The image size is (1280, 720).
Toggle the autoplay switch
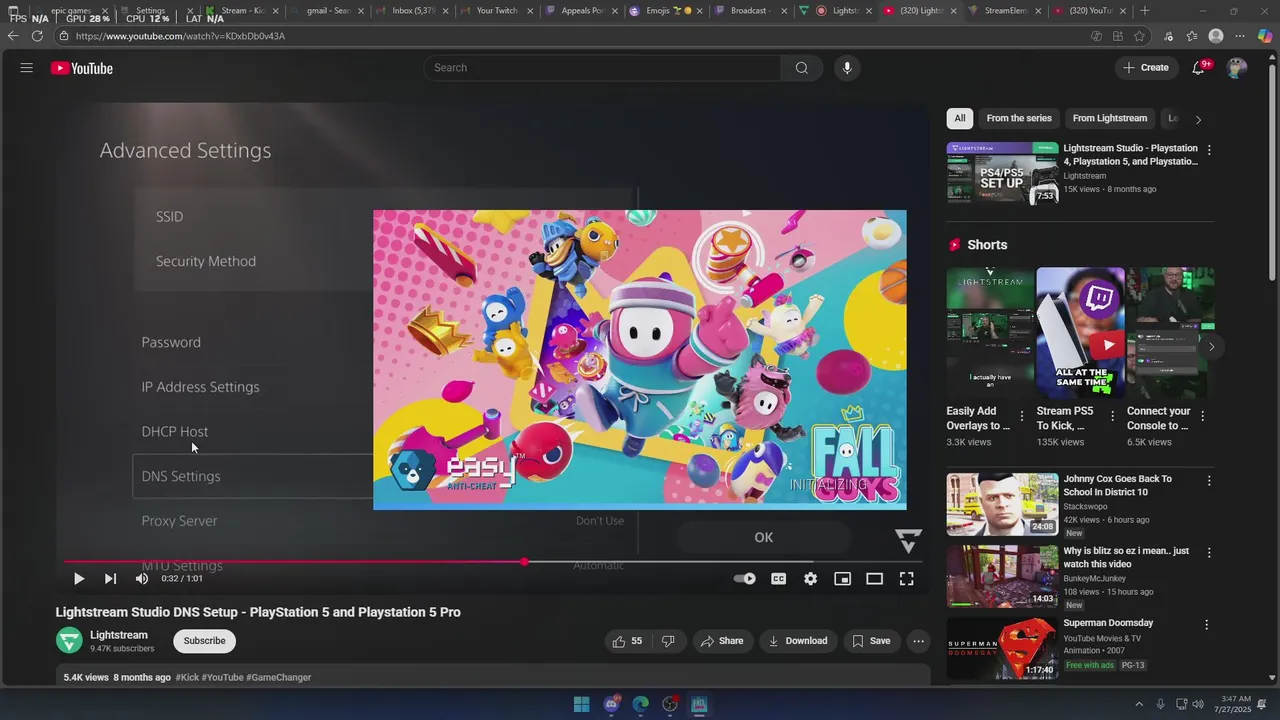[x=745, y=579]
